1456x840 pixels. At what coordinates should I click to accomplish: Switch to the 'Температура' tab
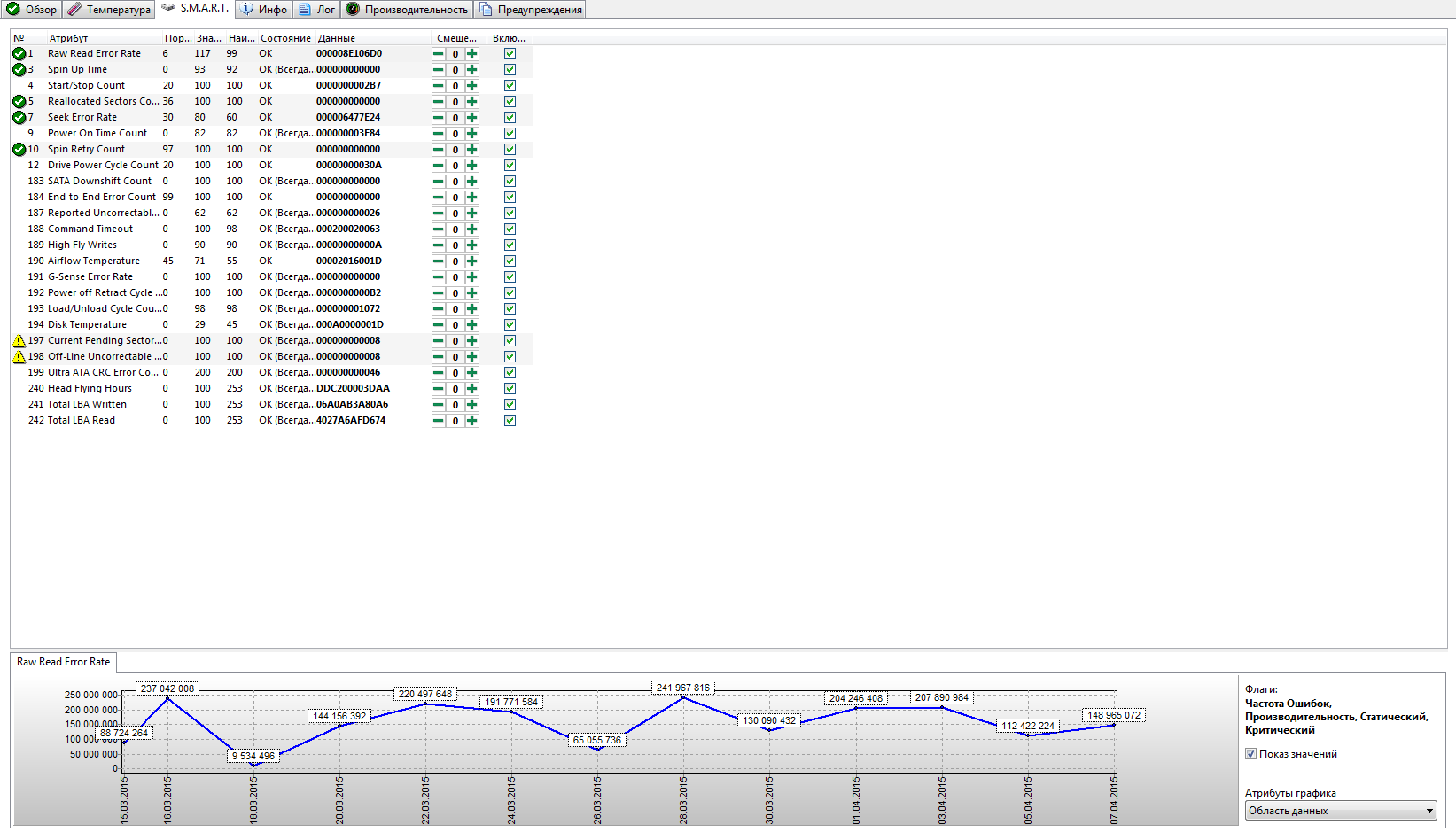click(110, 10)
